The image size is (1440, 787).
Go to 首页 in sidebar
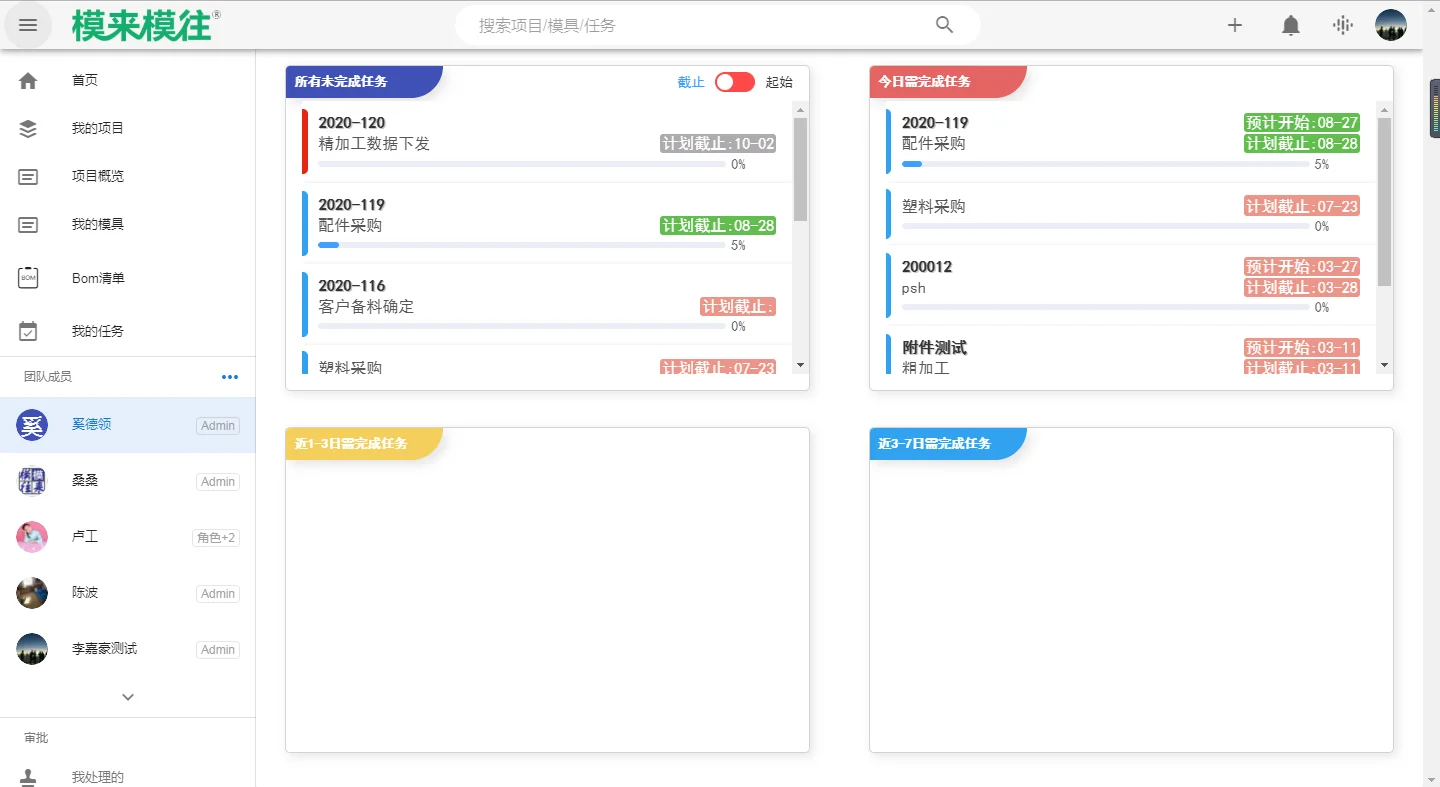coord(84,80)
